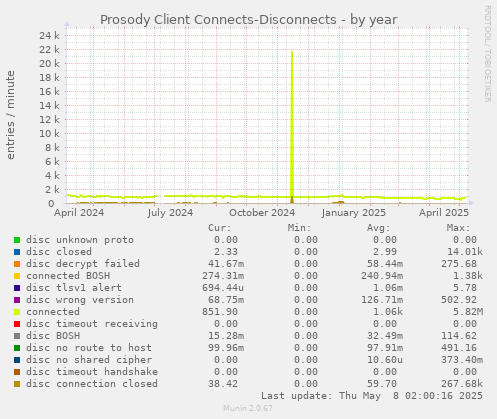Click the olive 'disc connection closed' swatch
The width and height of the screenshot is (497, 419).
coord(17,384)
